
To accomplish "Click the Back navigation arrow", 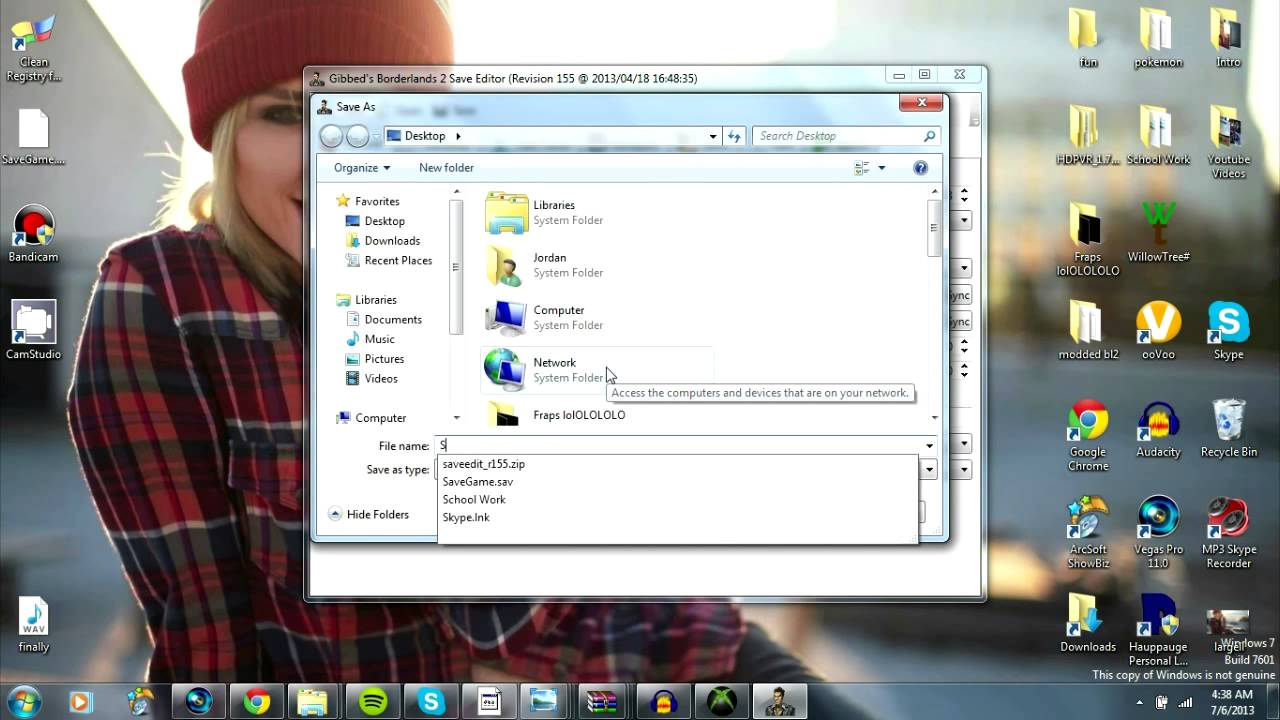I will click(331, 136).
